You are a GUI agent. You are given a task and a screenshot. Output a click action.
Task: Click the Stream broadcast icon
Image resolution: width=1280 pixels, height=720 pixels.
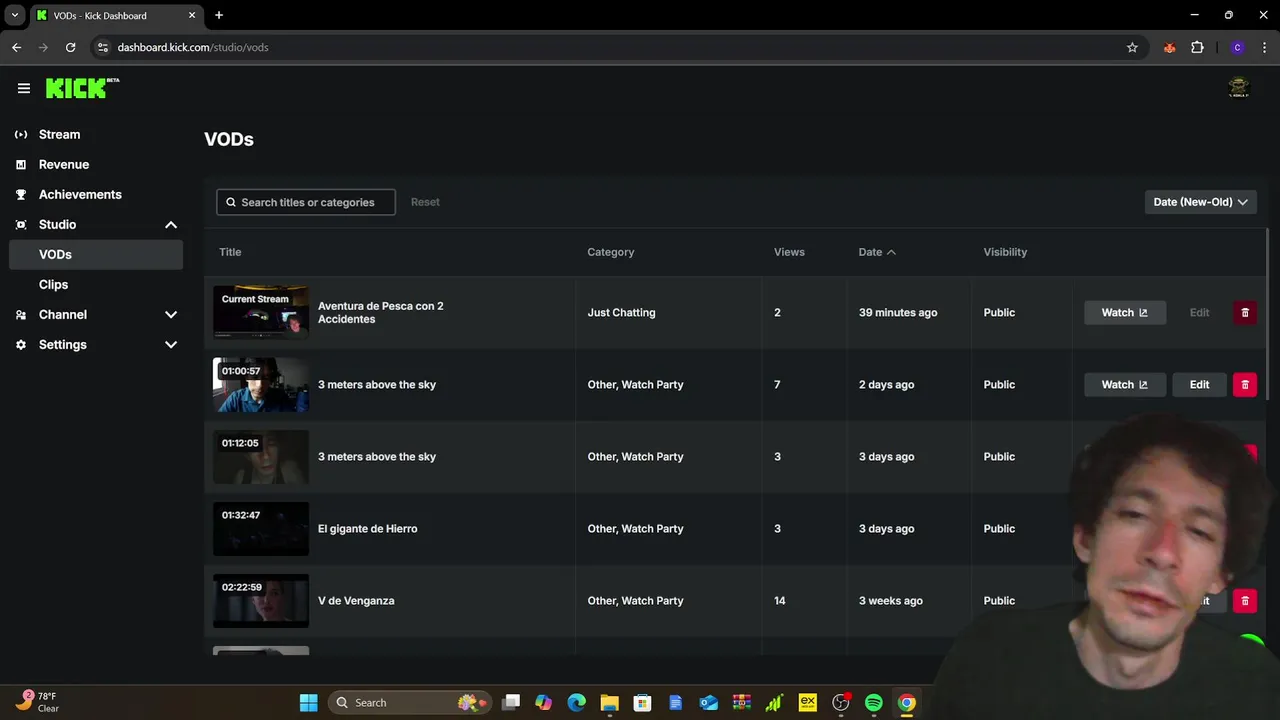point(21,134)
